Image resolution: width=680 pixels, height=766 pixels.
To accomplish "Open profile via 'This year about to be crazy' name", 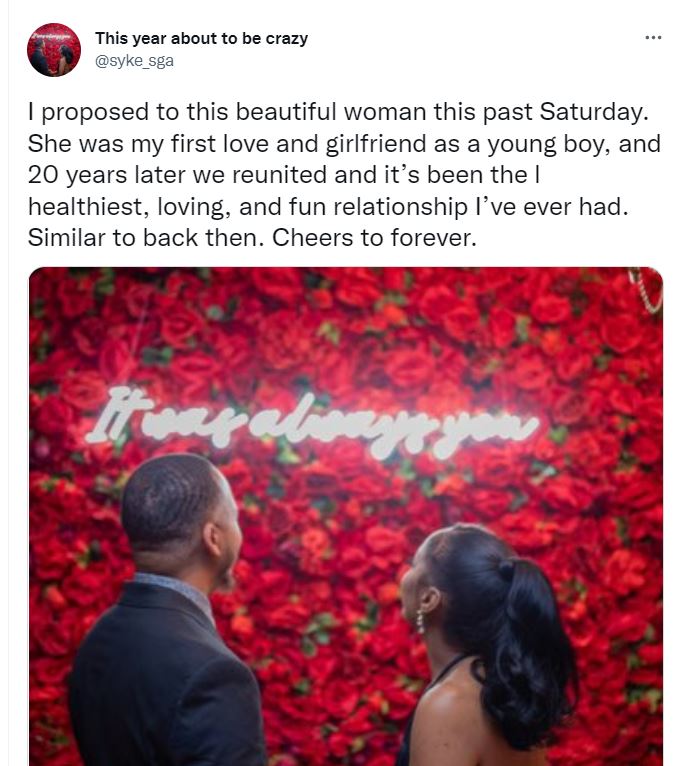I will coord(201,38).
